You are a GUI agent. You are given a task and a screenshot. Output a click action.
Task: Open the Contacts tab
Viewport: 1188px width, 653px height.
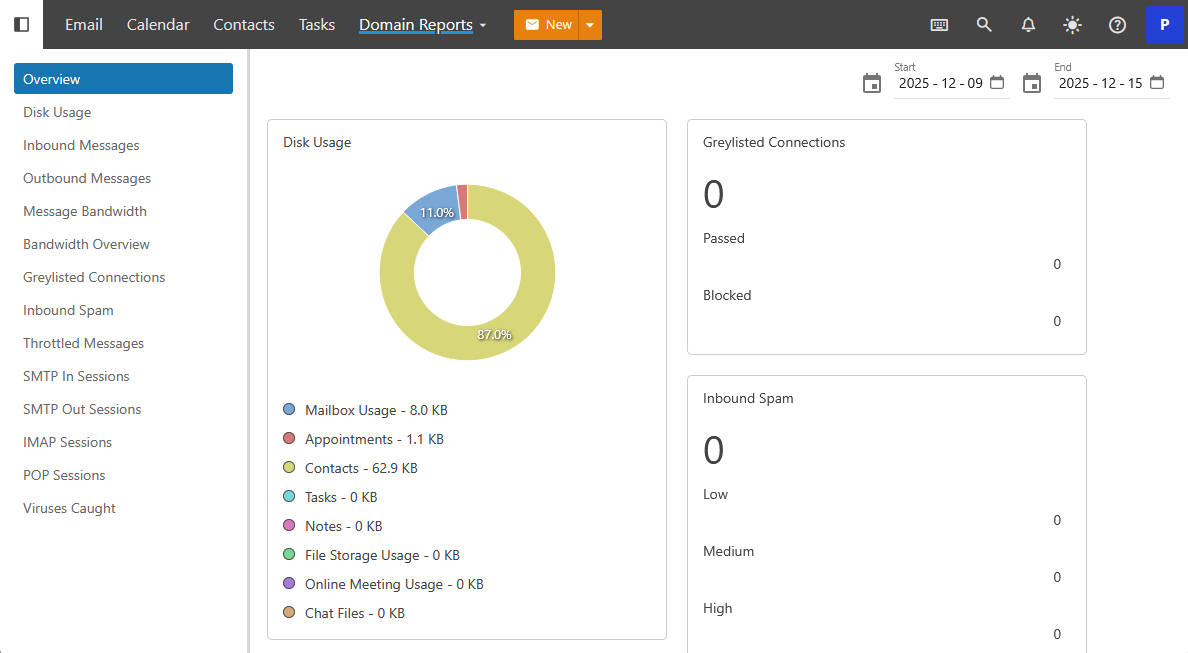pyautogui.click(x=244, y=25)
